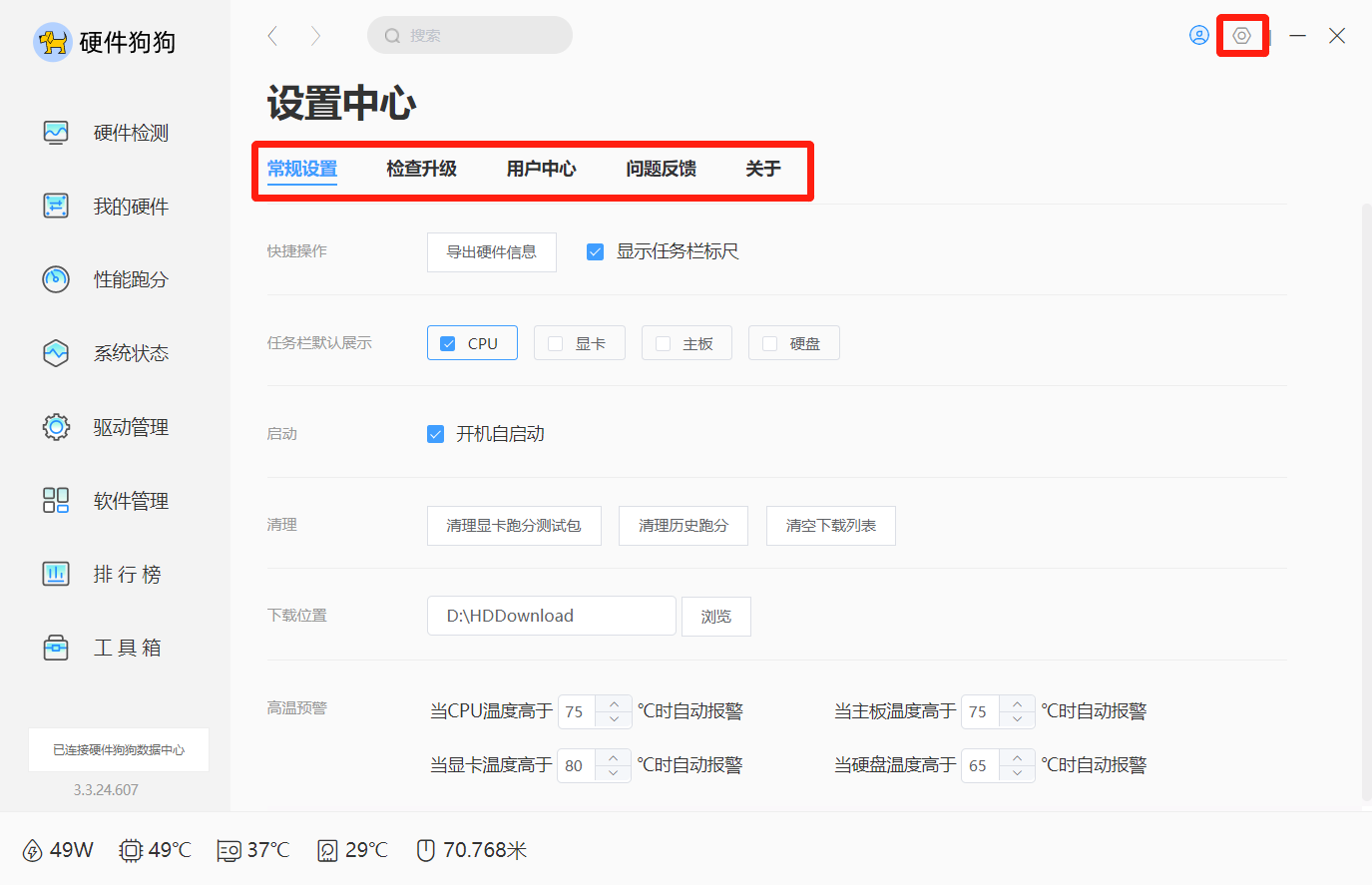1372x886 pixels.
Task: Click version number 3.3.24.607
Action: 106,790
